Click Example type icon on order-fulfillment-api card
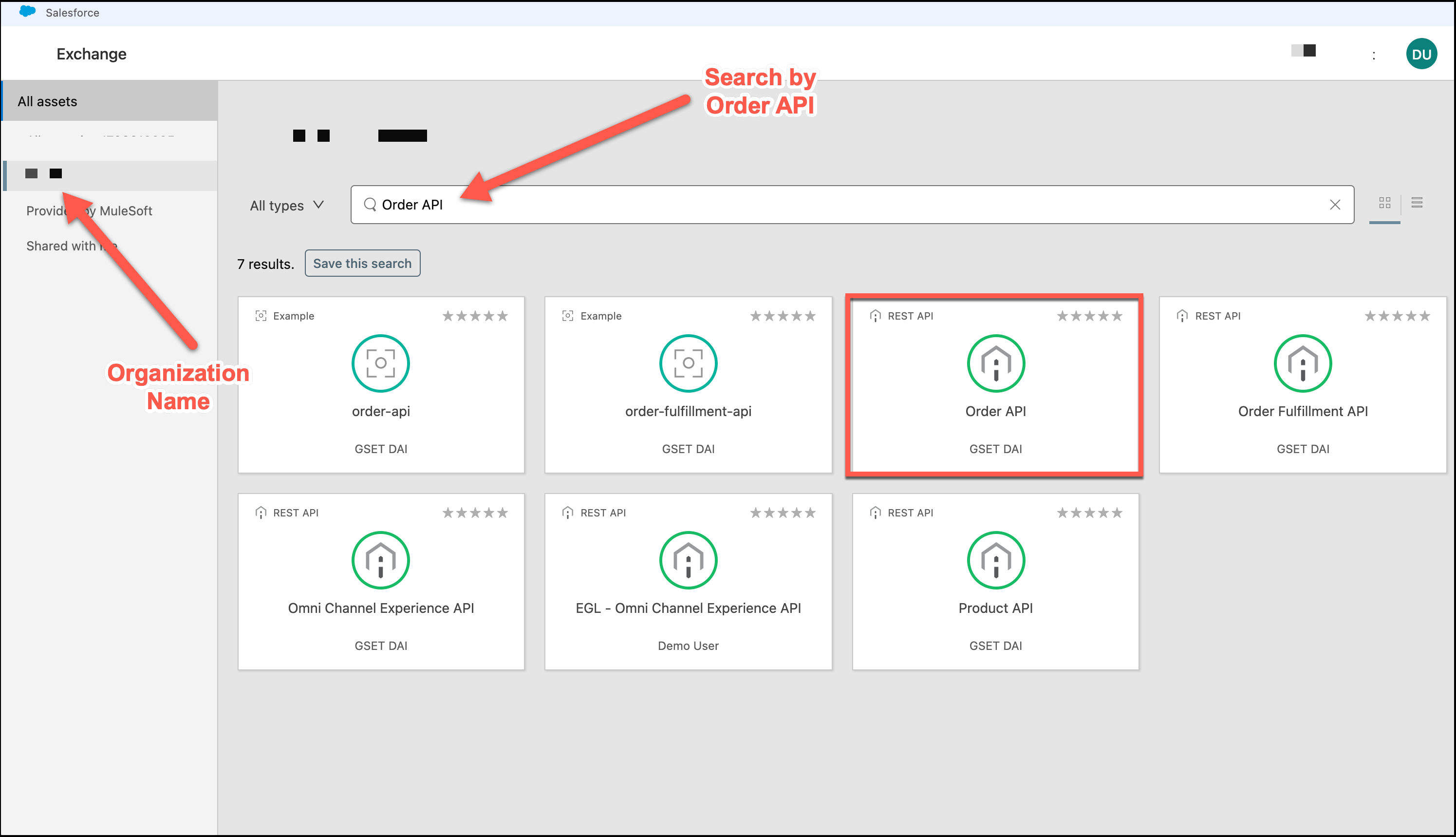1456x837 pixels. pos(568,316)
